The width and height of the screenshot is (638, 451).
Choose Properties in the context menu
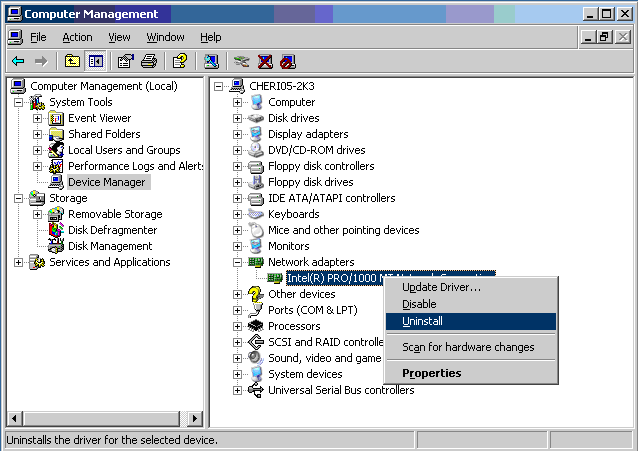431,373
